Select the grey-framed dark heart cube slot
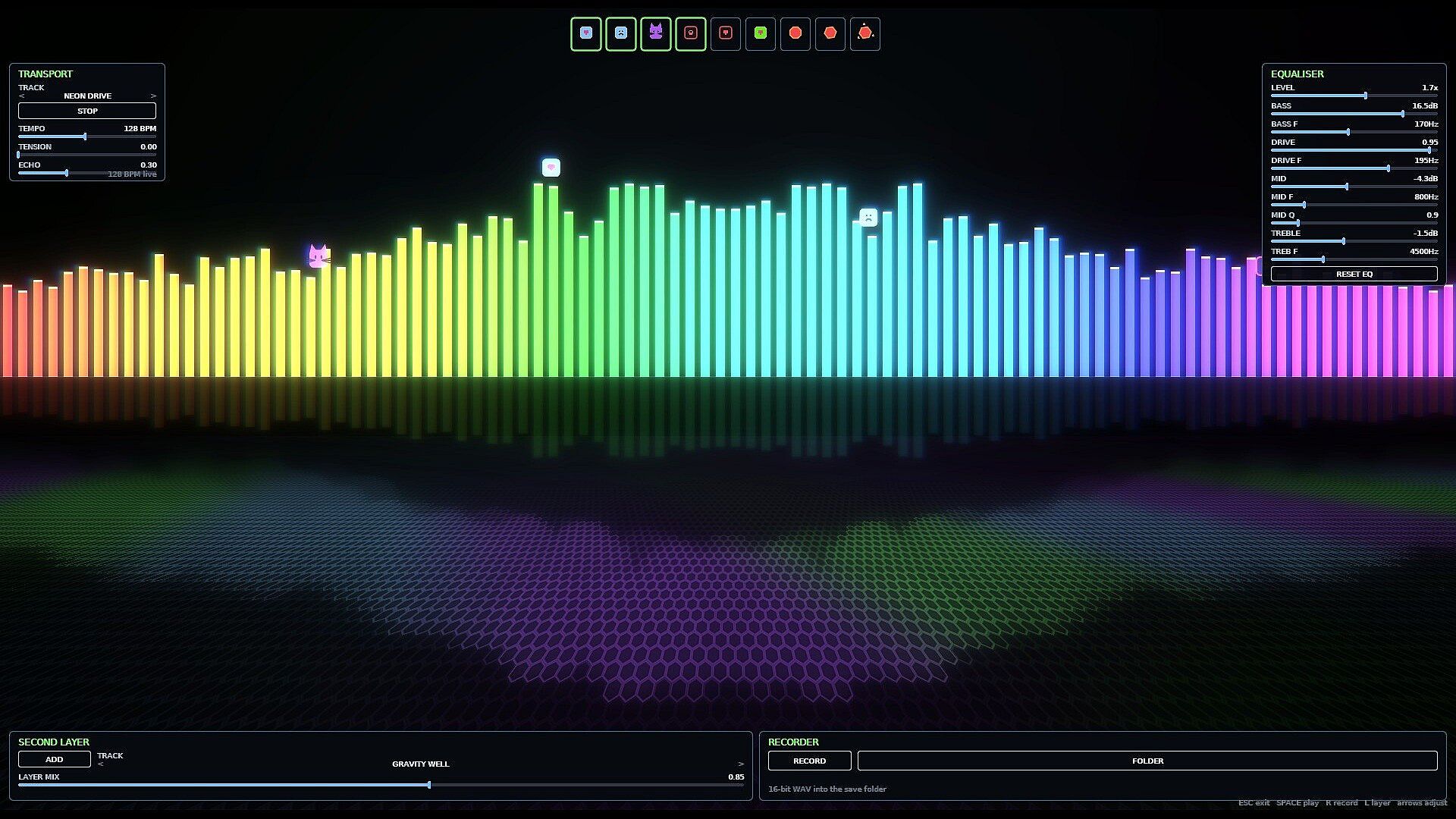The height and width of the screenshot is (819, 1456). point(726,34)
